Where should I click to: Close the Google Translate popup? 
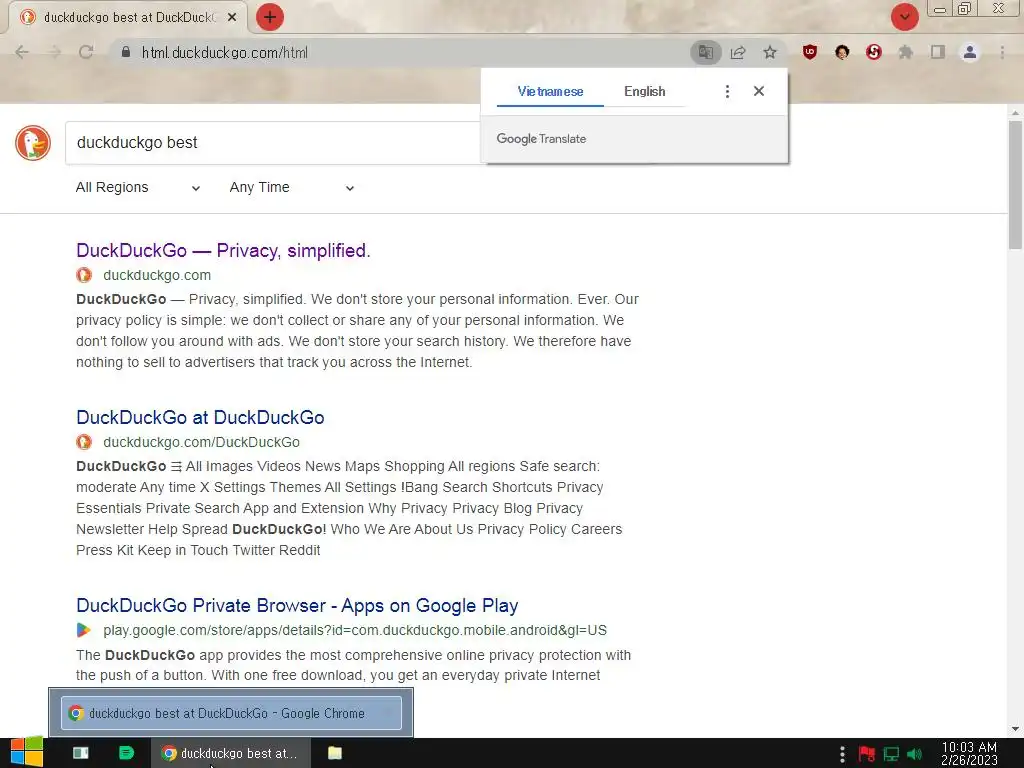tap(759, 91)
